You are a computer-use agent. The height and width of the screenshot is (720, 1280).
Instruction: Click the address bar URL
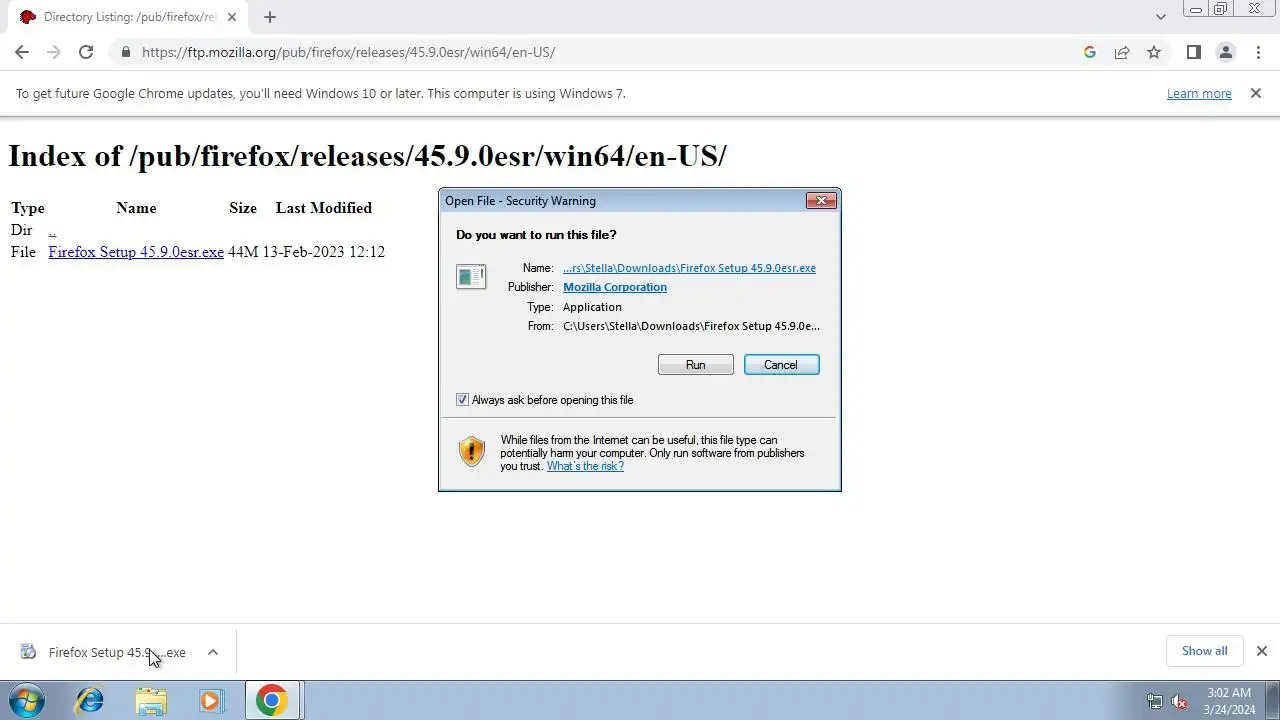(x=348, y=52)
